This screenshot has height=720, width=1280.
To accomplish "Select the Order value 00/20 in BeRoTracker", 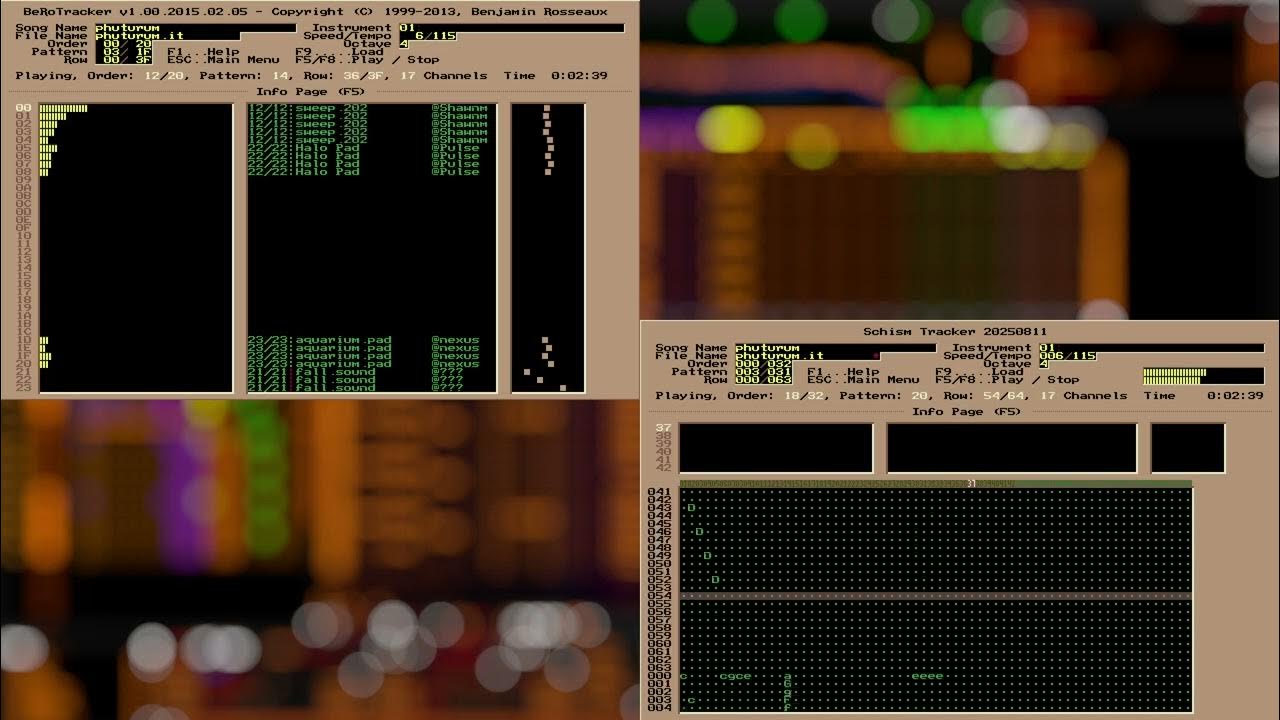I will coord(123,44).
